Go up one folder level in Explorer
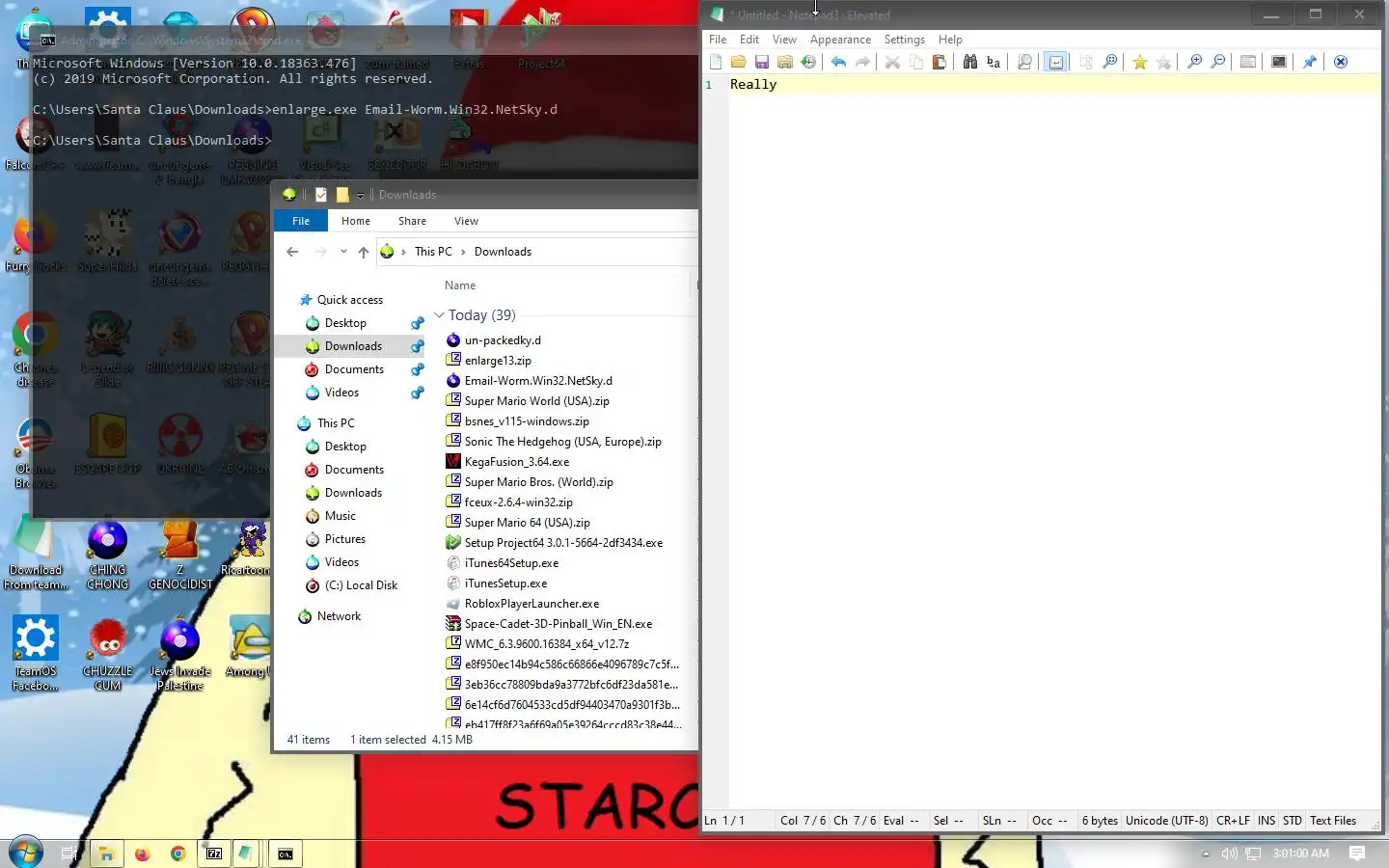This screenshot has height=868, width=1389. click(364, 252)
